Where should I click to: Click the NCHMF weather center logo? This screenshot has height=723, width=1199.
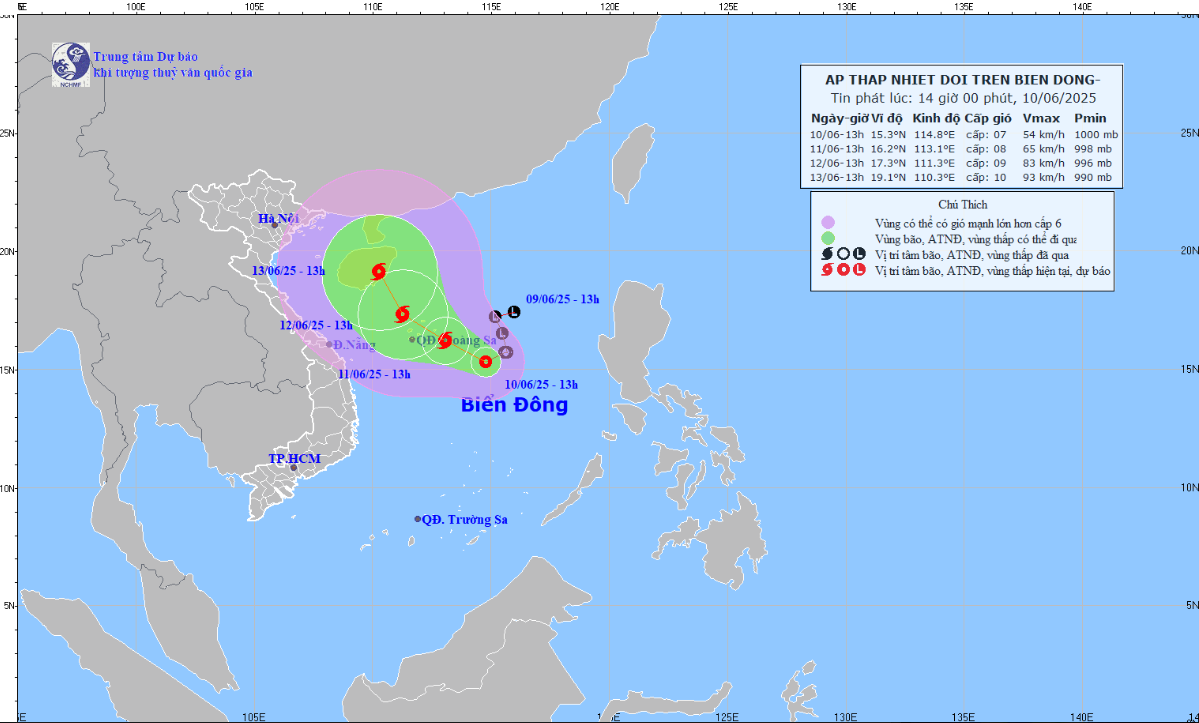pyautogui.click(x=70, y=64)
